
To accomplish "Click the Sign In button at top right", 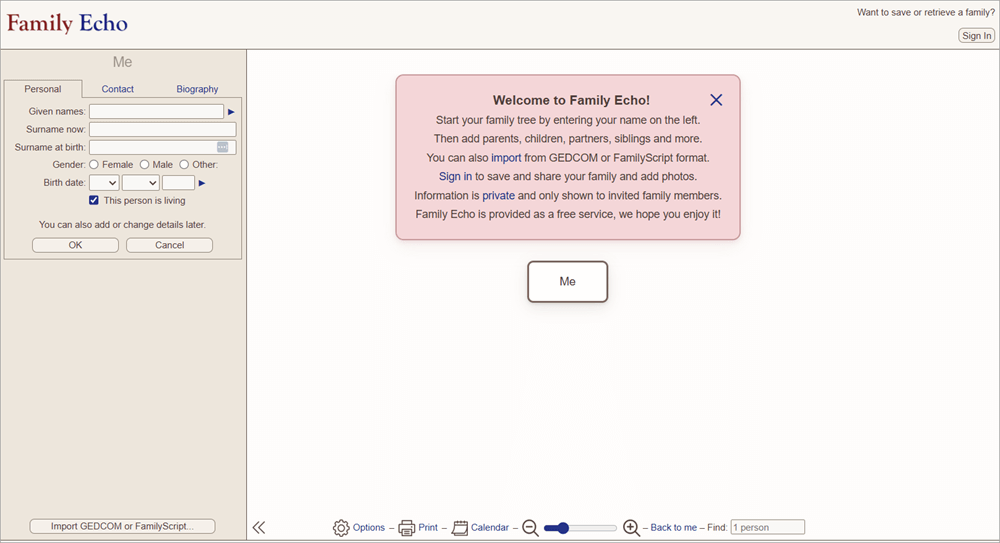I will pos(976,36).
